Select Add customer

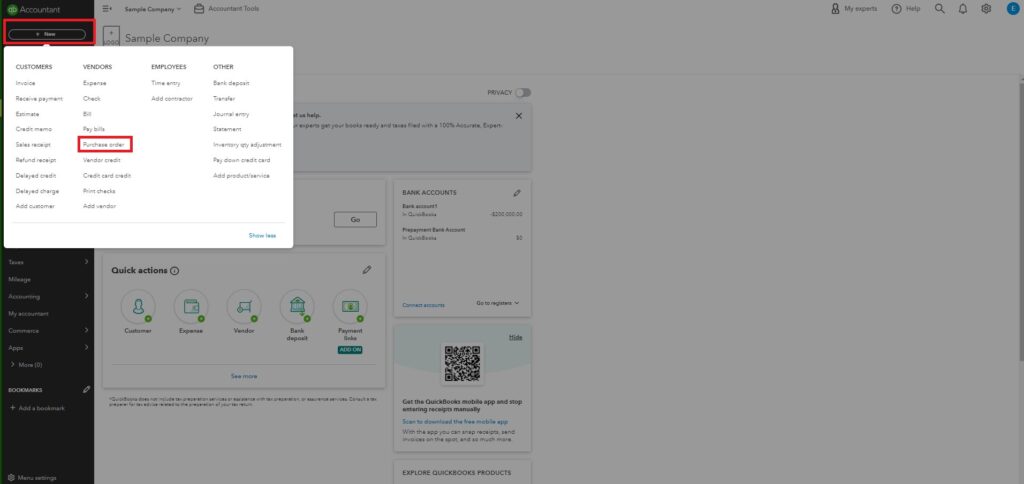pos(35,206)
